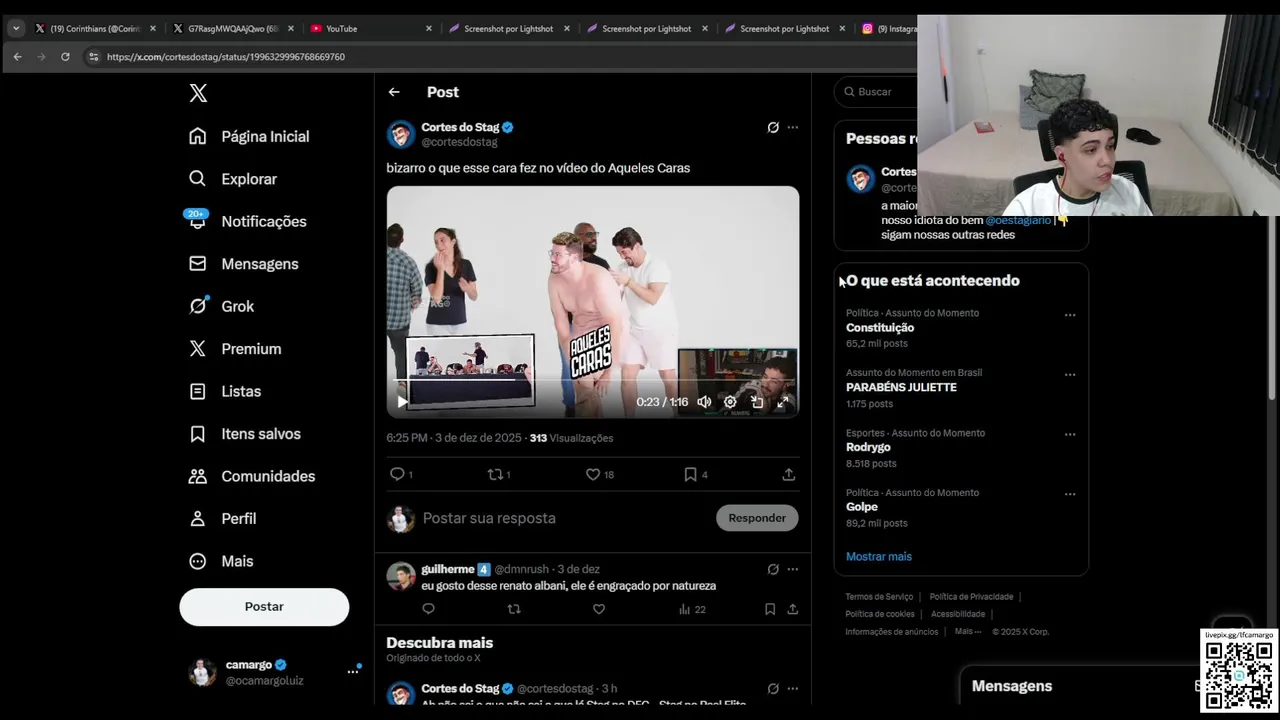Click the browser address bar URL
Screen dimensions: 1280x720
click(x=226, y=57)
